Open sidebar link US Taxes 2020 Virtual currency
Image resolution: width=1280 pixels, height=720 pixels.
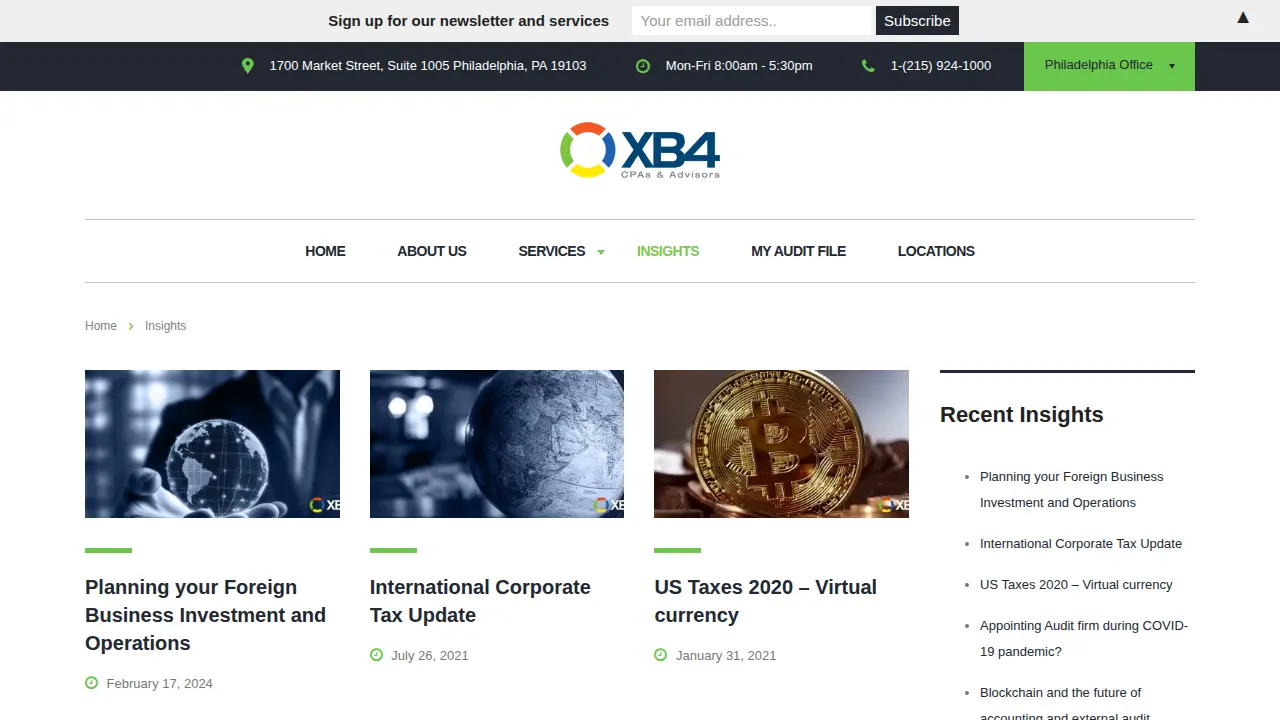pyautogui.click(x=1076, y=585)
